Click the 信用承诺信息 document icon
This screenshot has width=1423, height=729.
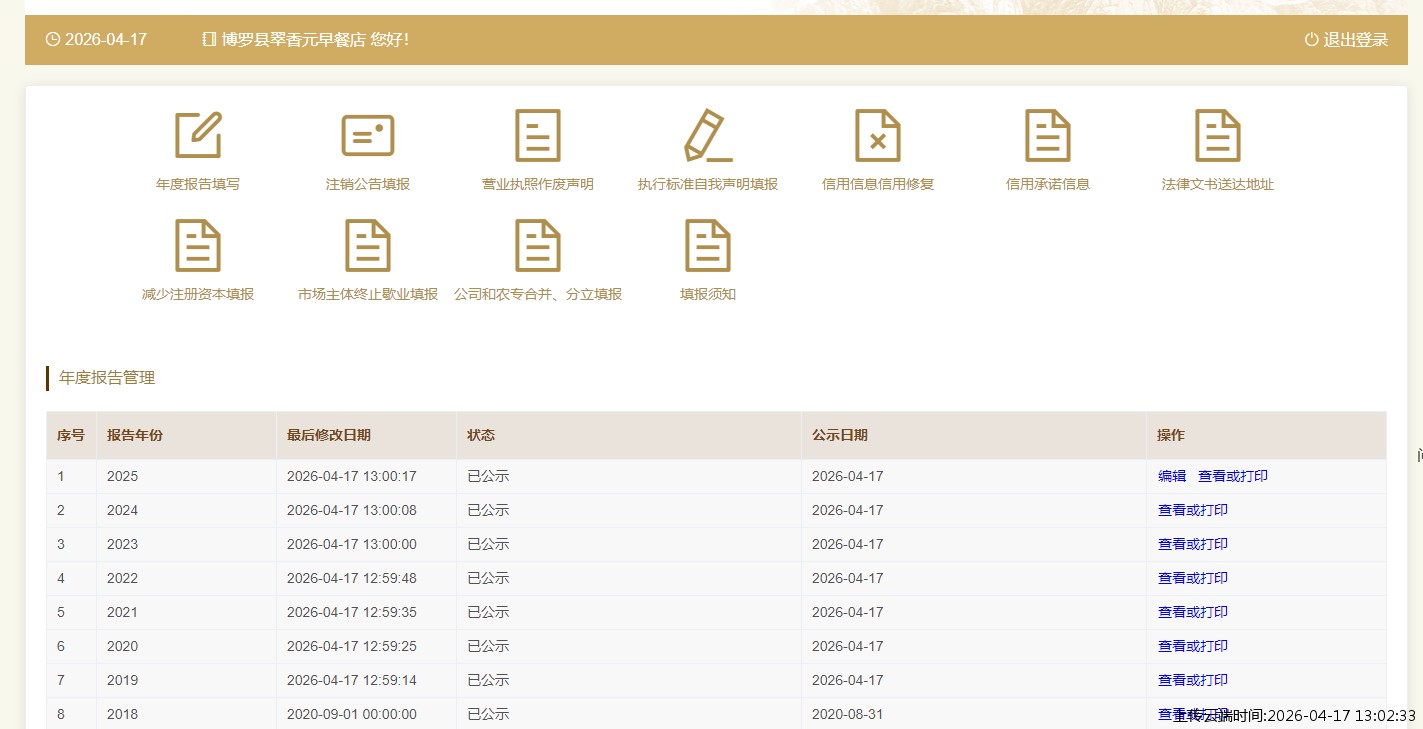click(1048, 136)
